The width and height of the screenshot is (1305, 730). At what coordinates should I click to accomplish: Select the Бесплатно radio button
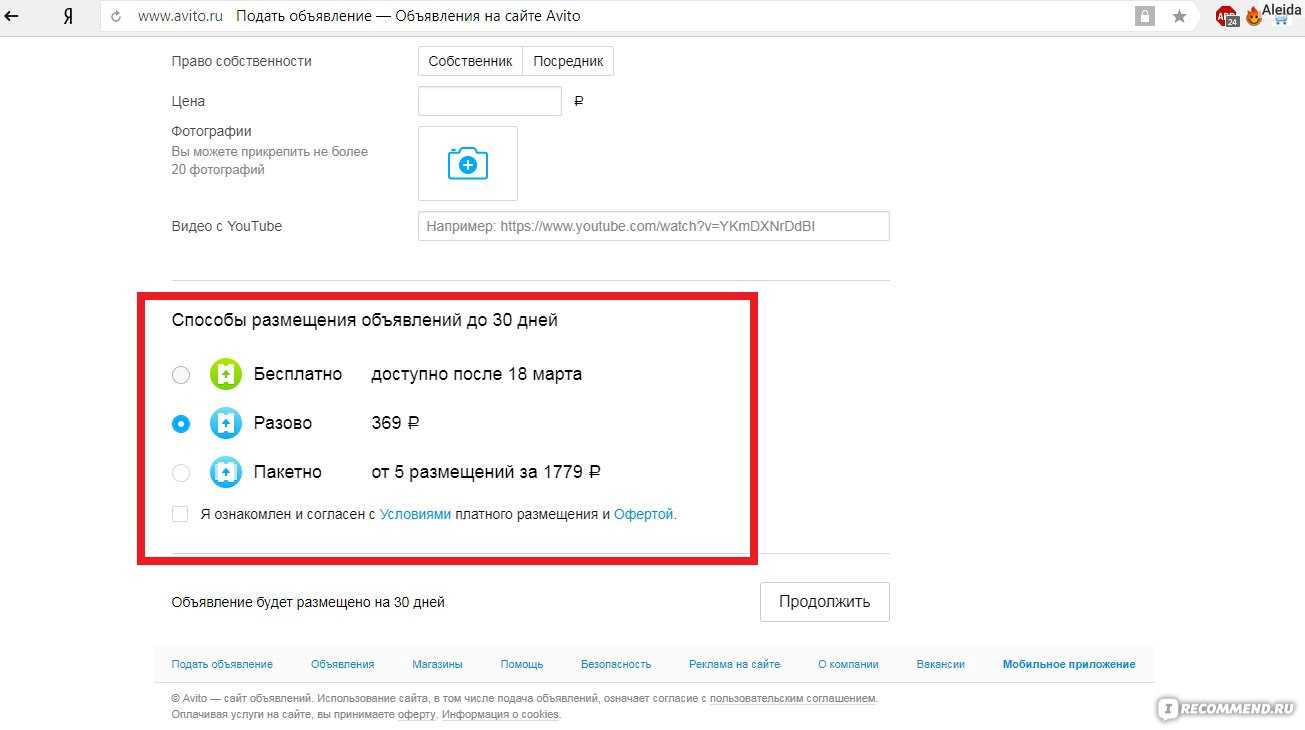click(180, 375)
